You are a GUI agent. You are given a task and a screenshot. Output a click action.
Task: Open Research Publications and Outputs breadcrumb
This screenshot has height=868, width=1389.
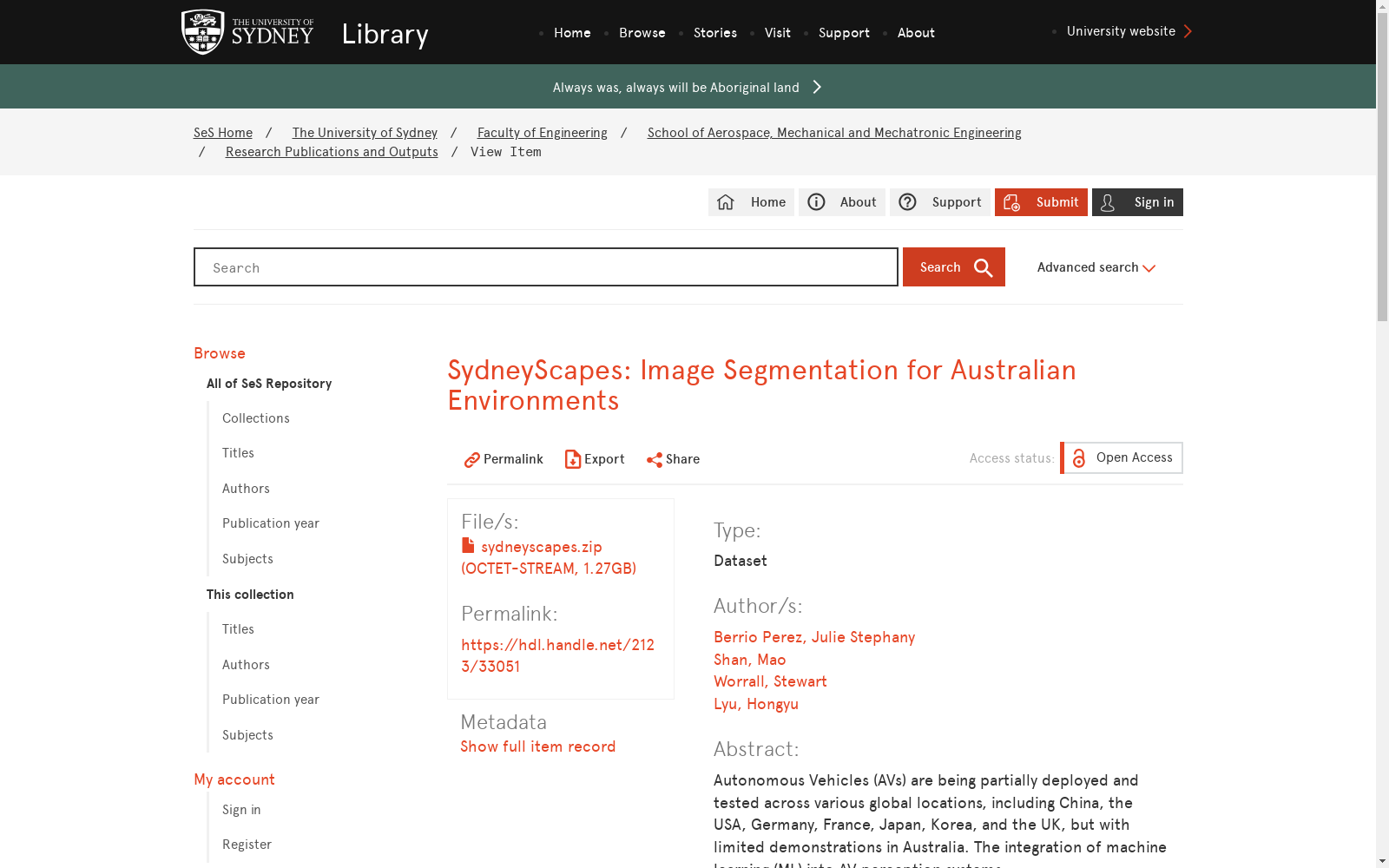pyautogui.click(x=332, y=152)
